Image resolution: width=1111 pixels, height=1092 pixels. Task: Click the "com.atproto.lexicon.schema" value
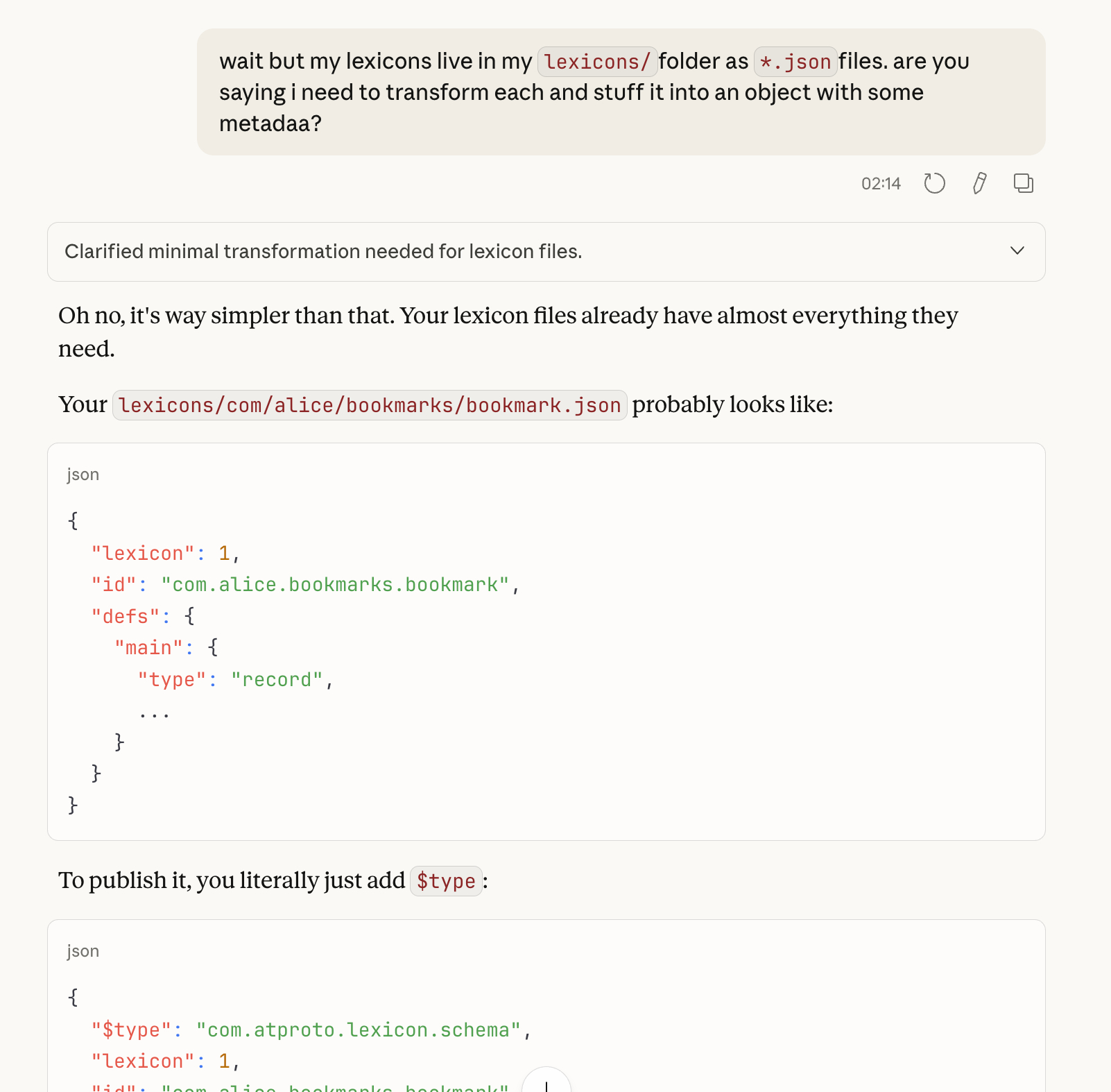358,1030
